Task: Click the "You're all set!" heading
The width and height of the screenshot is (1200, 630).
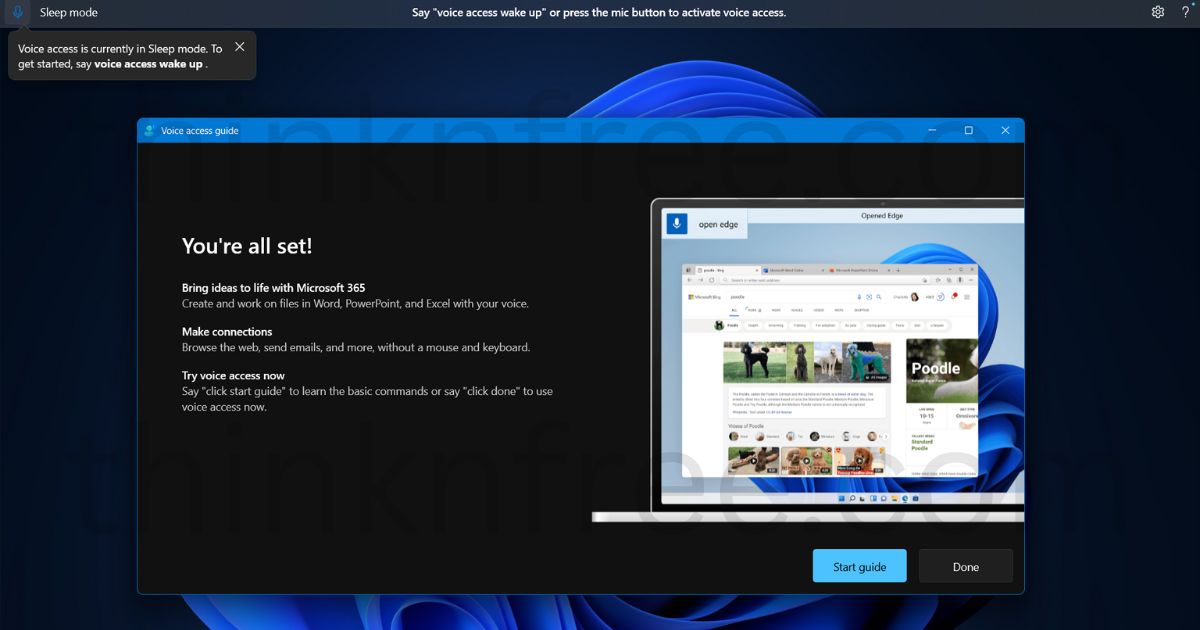Action: (247, 246)
